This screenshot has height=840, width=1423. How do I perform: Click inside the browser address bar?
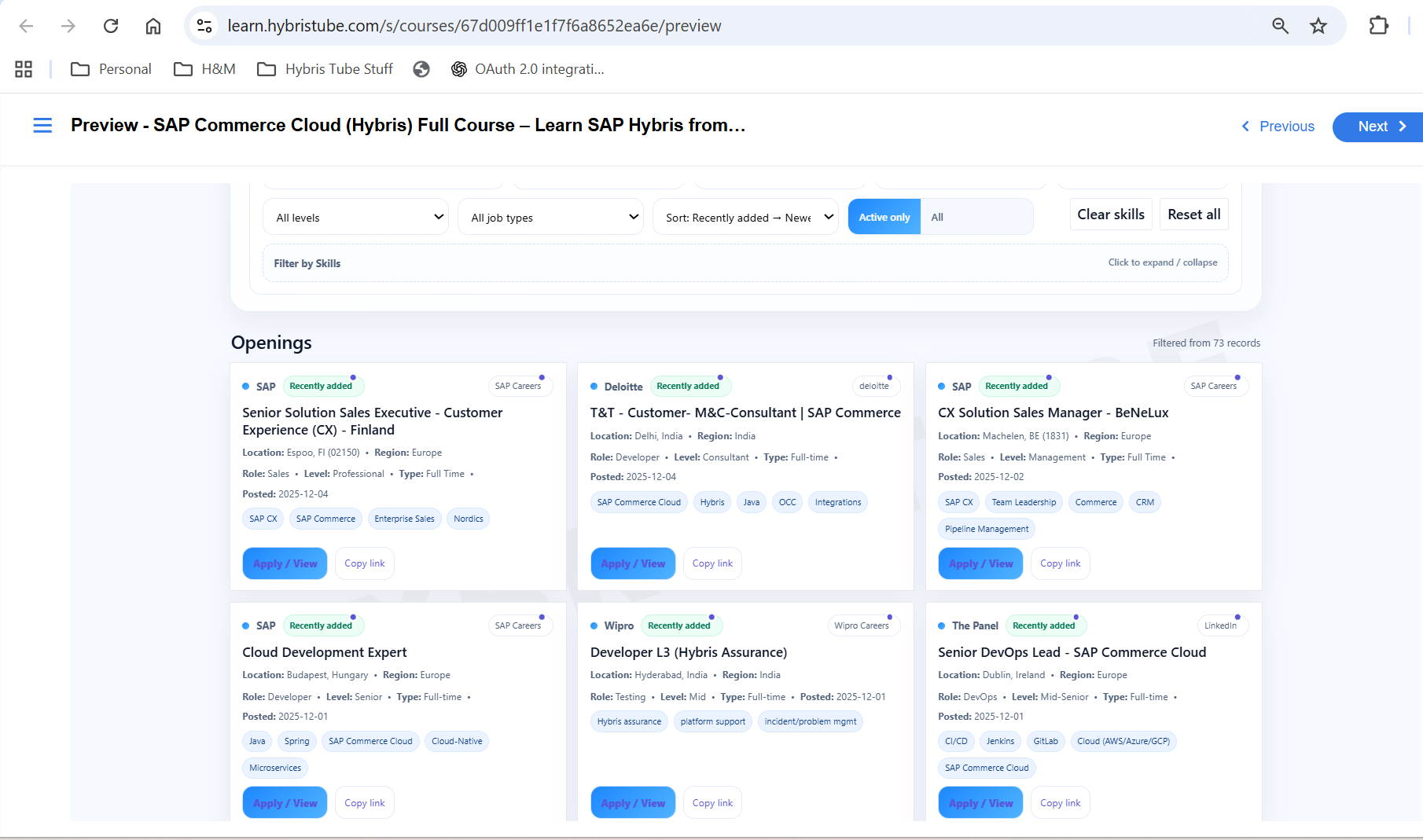pyautogui.click(x=708, y=25)
